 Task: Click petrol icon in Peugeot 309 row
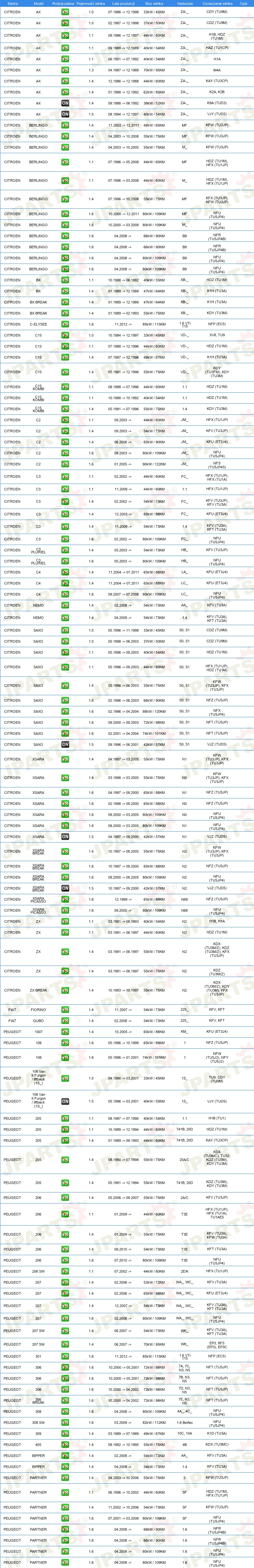point(65,1434)
